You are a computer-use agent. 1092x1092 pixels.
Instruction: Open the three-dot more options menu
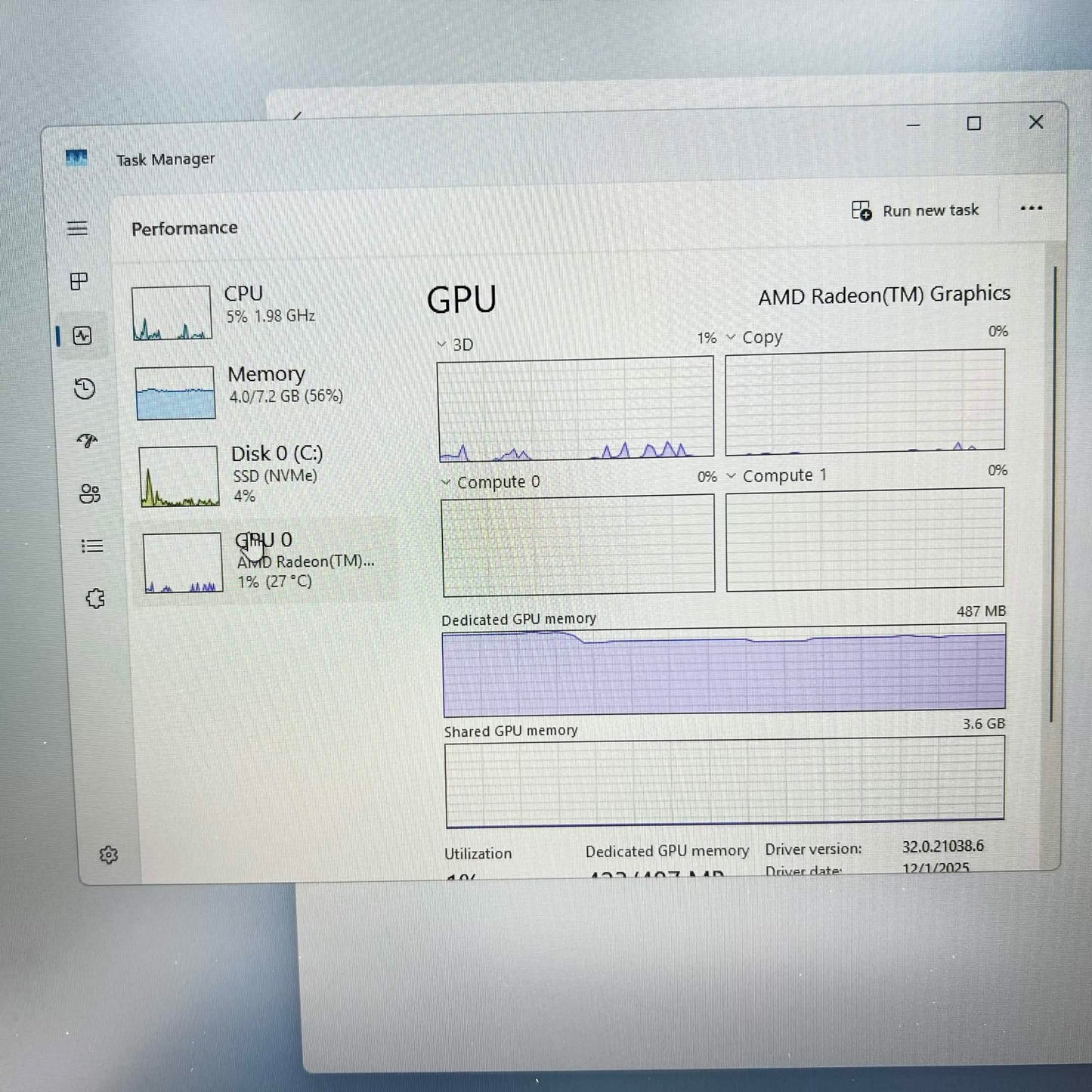pos(1031,208)
